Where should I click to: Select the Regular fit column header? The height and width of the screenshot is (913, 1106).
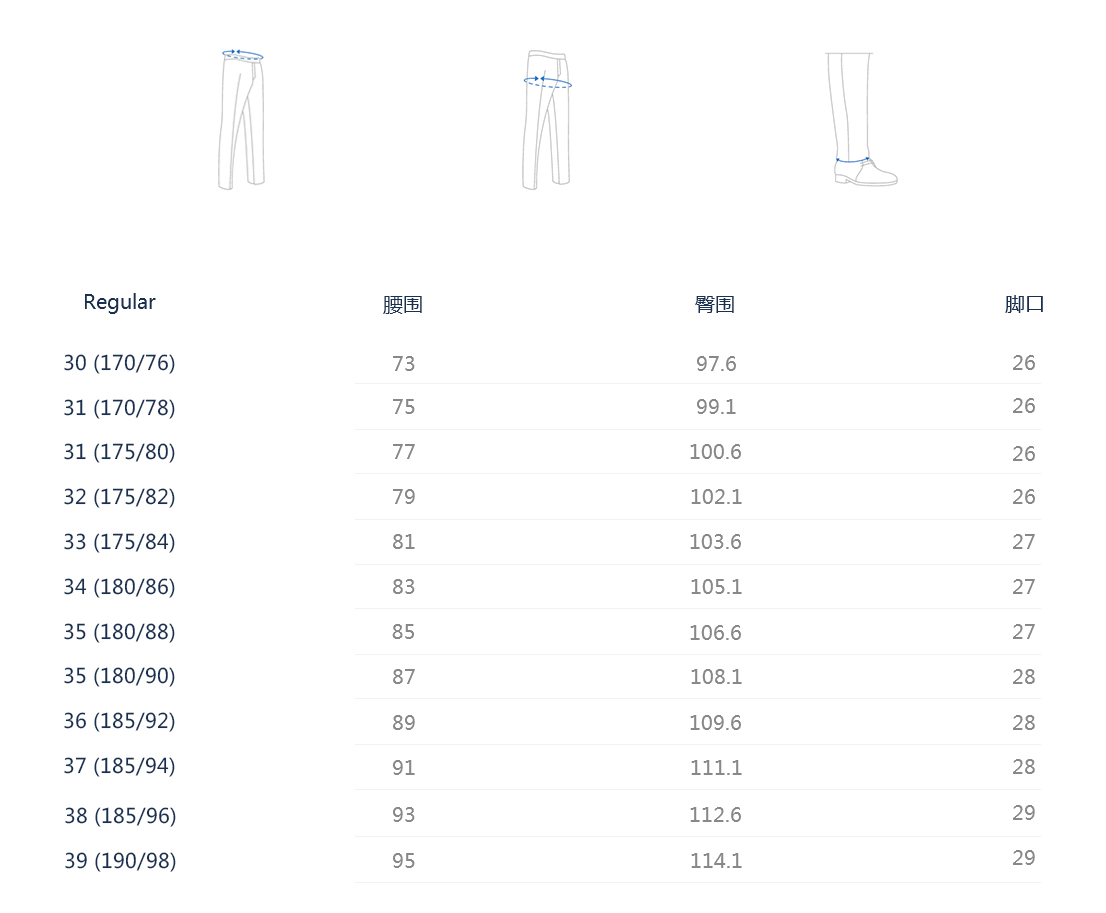click(x=119, y=302)
